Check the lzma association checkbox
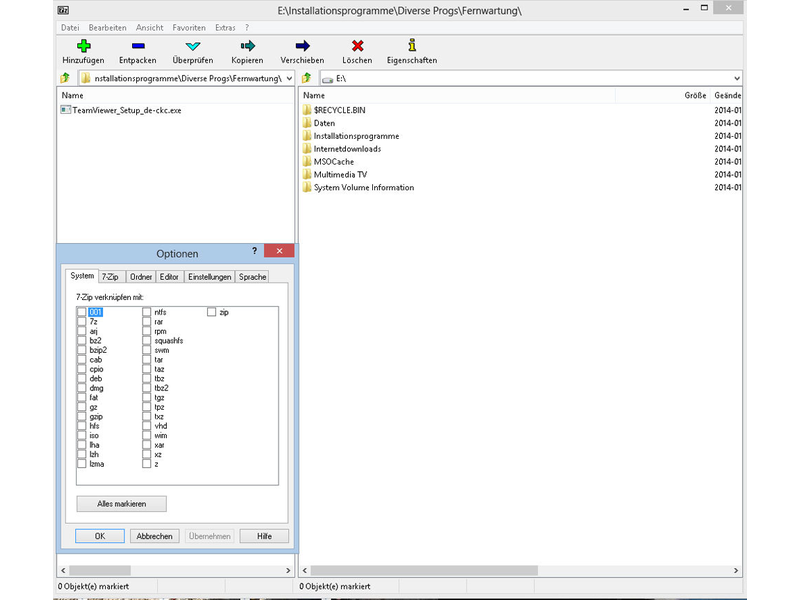Viewport: 800px width, 600px height. point(82,464)
